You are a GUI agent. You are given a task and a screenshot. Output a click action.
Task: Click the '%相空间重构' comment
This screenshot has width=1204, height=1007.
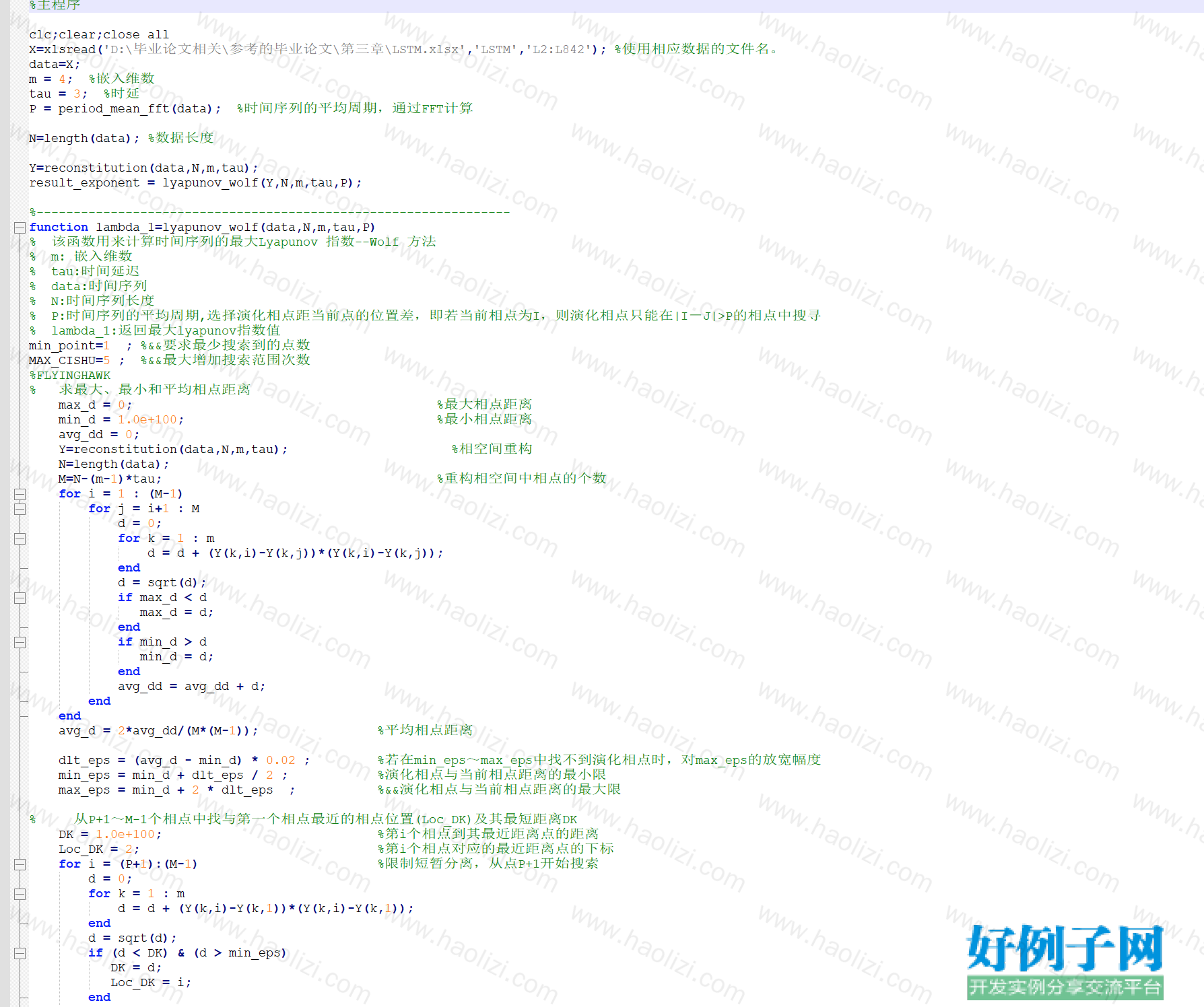point(492,449)
